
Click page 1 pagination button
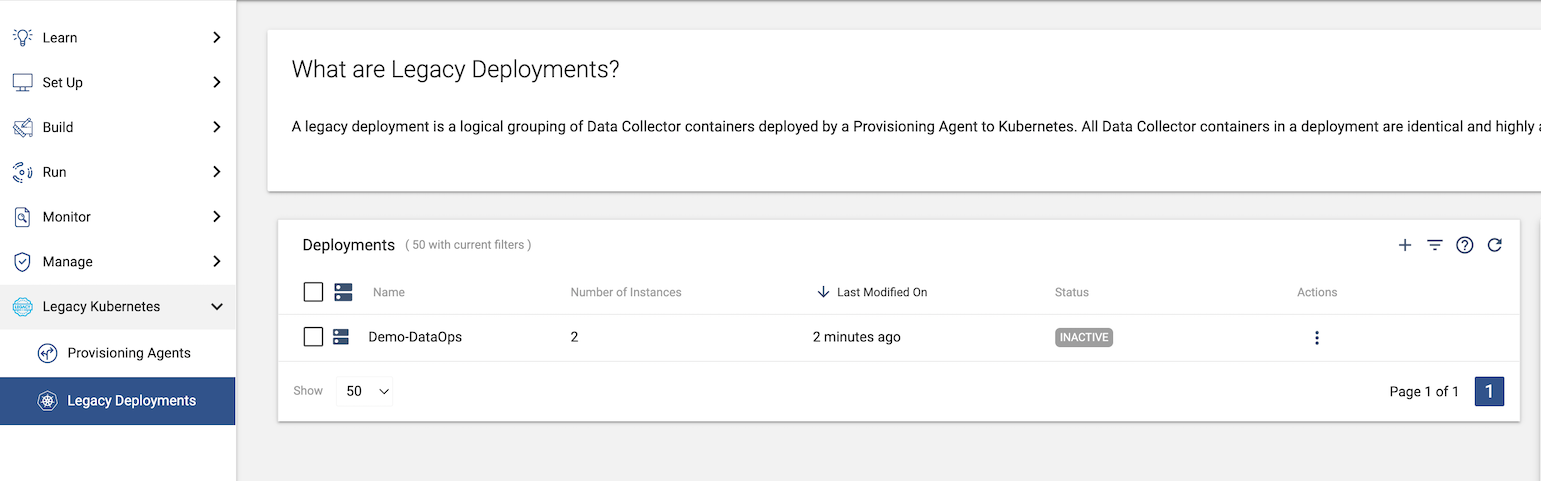[1489, 392]
